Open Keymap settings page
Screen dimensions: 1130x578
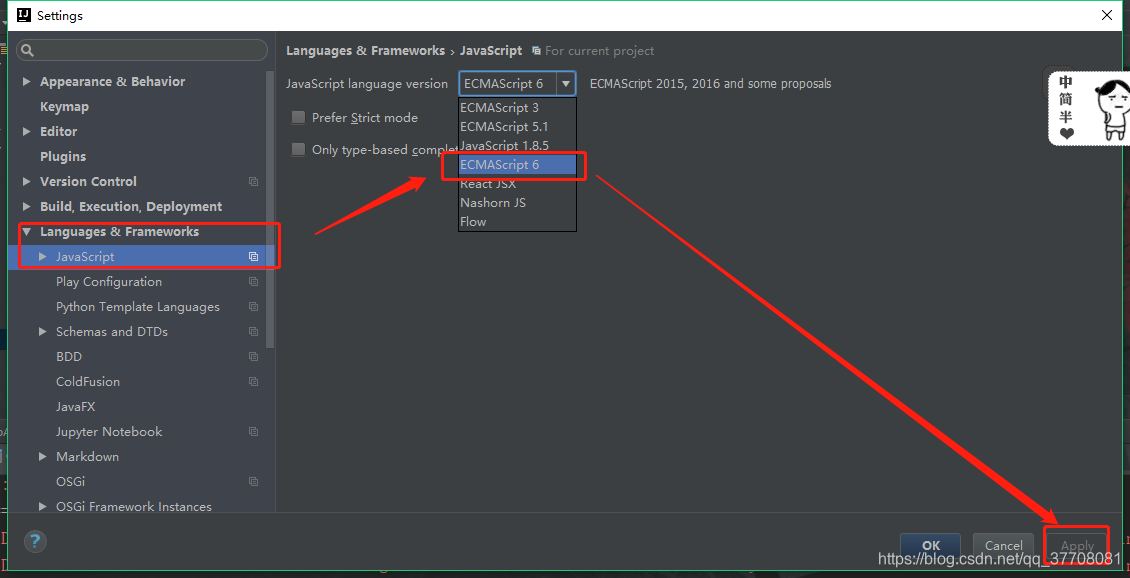[x=65, y=107]
